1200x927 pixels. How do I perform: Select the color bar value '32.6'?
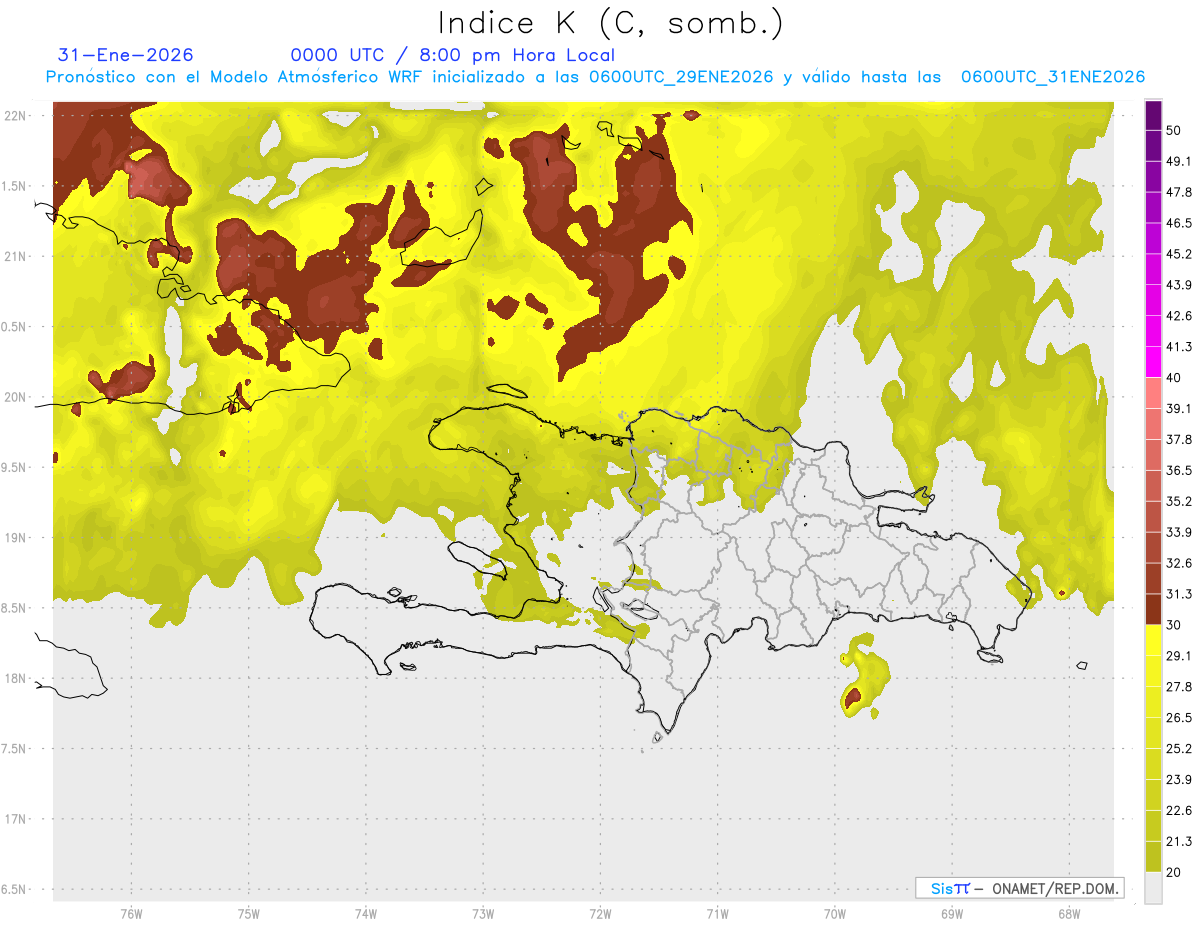pos(1179,563)
